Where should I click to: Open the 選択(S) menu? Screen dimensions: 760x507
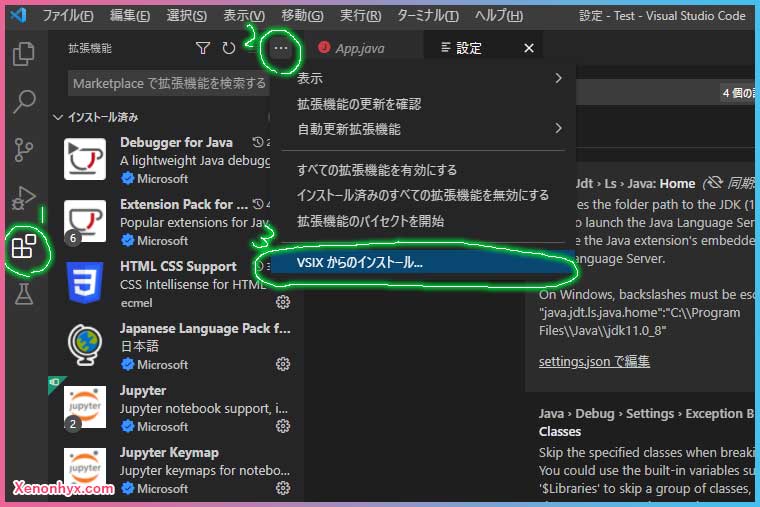[x=187, y=16]
